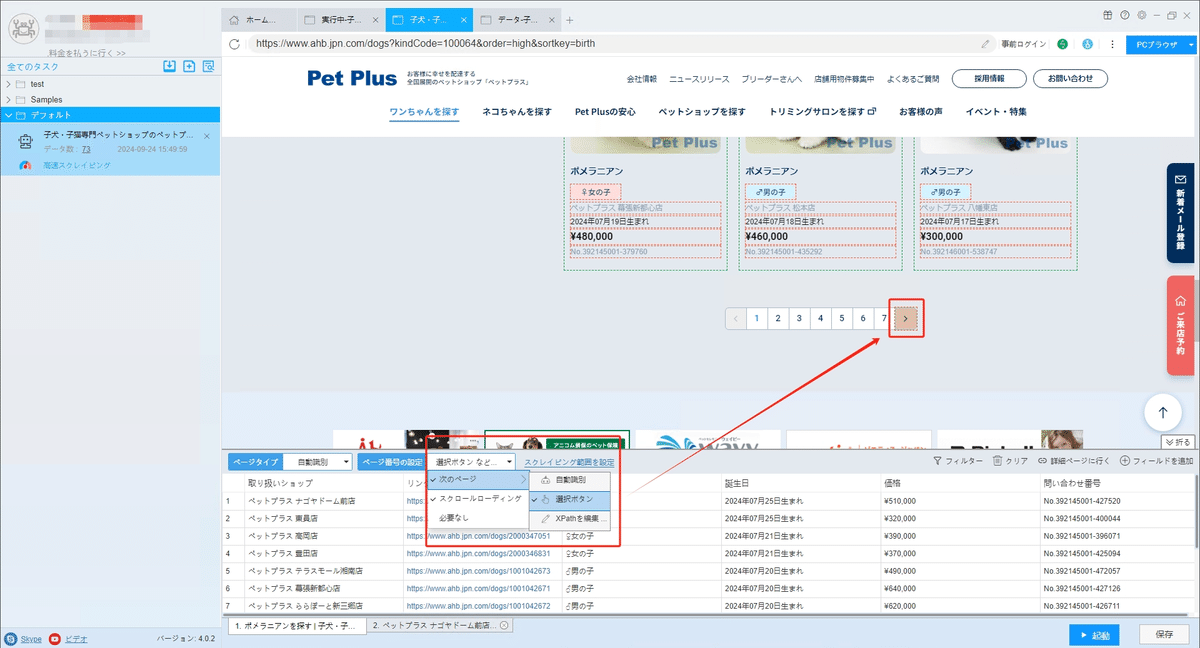Click the ビデオ YouTube icon in status bar
This screenshot has width=1200, height=648.
point(55,638)
